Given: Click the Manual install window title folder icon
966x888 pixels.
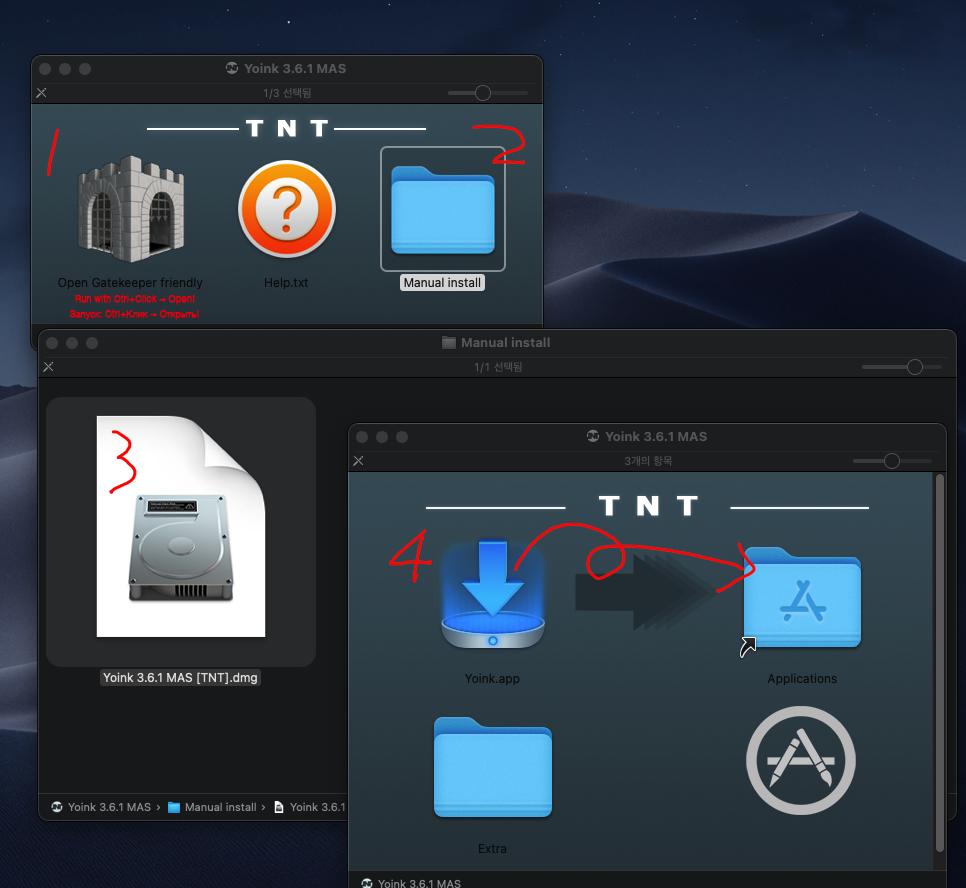Looking at the screenshot, I should [x=449, y=343].
